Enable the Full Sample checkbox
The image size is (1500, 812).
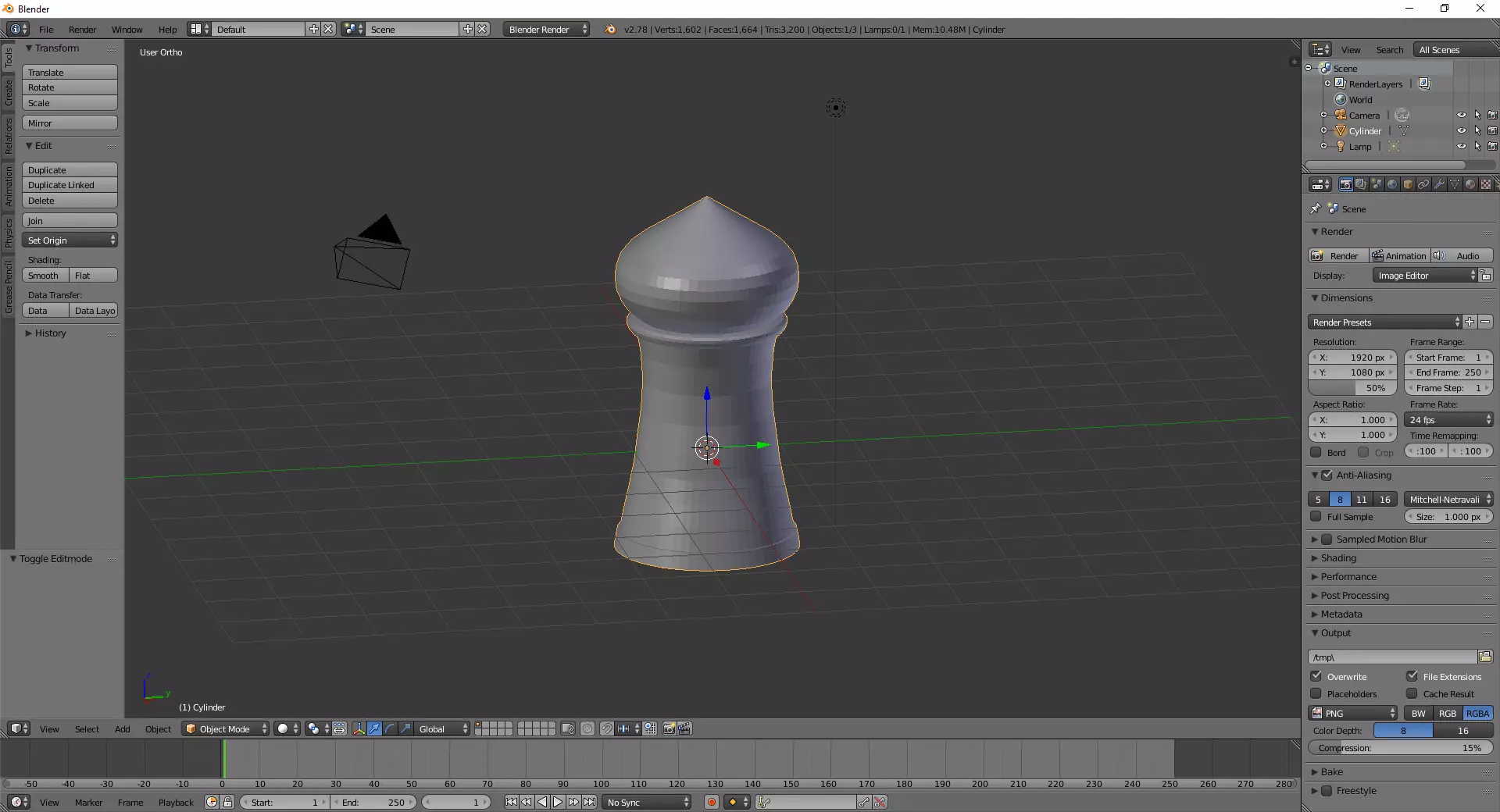(x=1316, y=517)
